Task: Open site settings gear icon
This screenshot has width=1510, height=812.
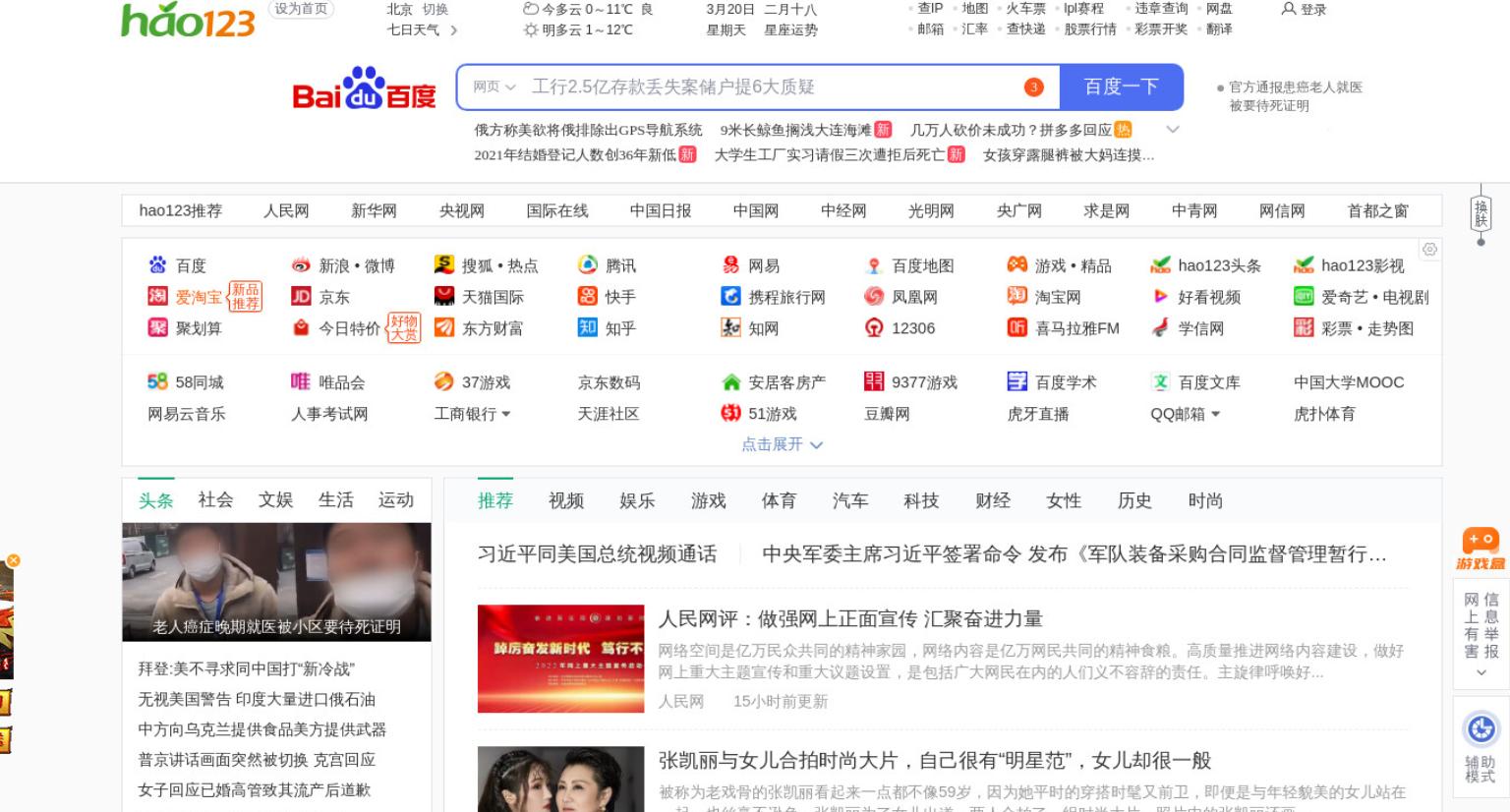Action: coord(1429,250)
